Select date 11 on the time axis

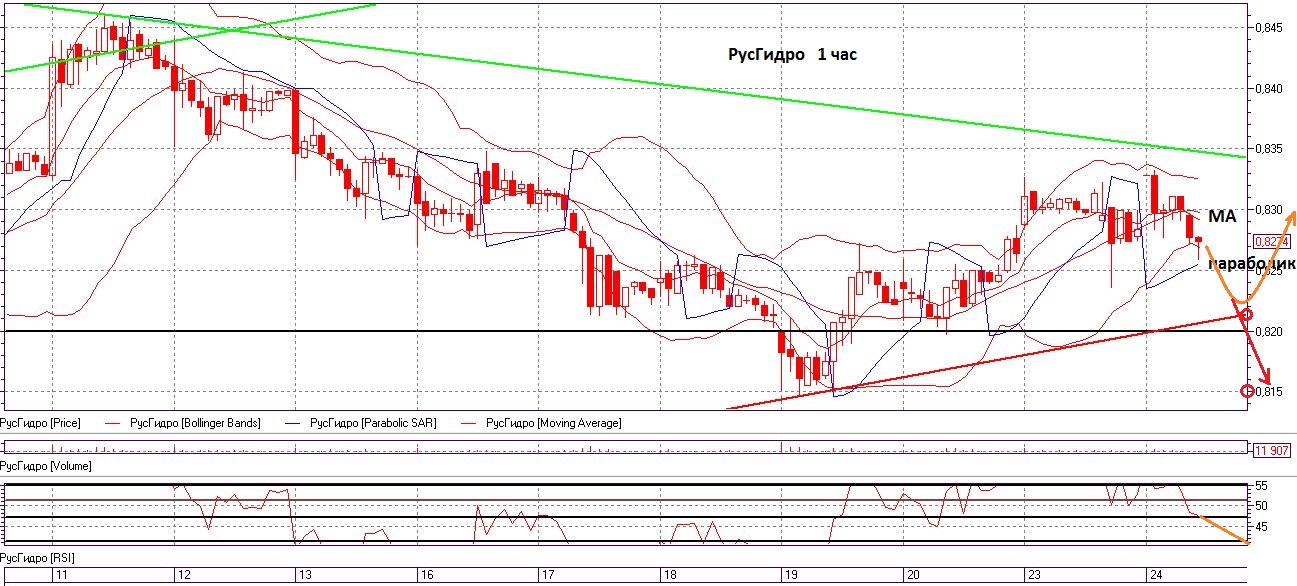point(60,576)
